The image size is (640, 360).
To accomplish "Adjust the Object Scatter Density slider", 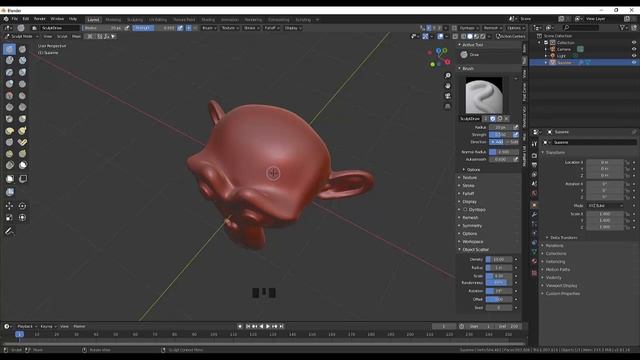I will point(499,260).
